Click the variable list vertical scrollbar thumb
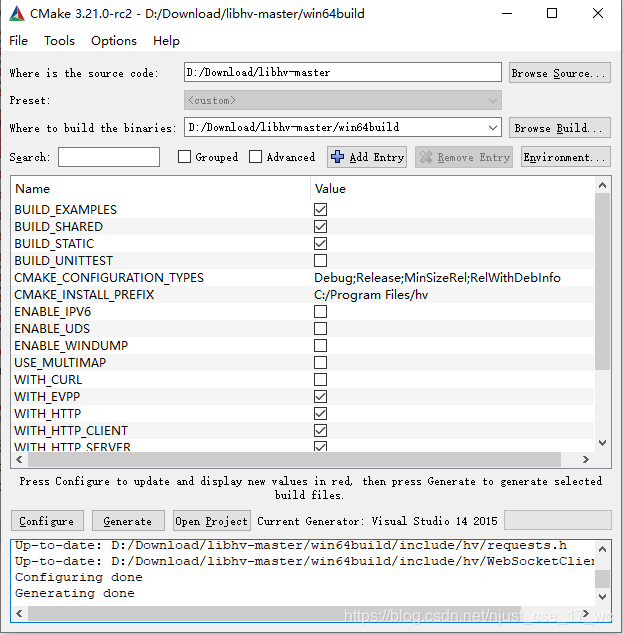The height and width of the screenshot is (635, 623). 602,281
